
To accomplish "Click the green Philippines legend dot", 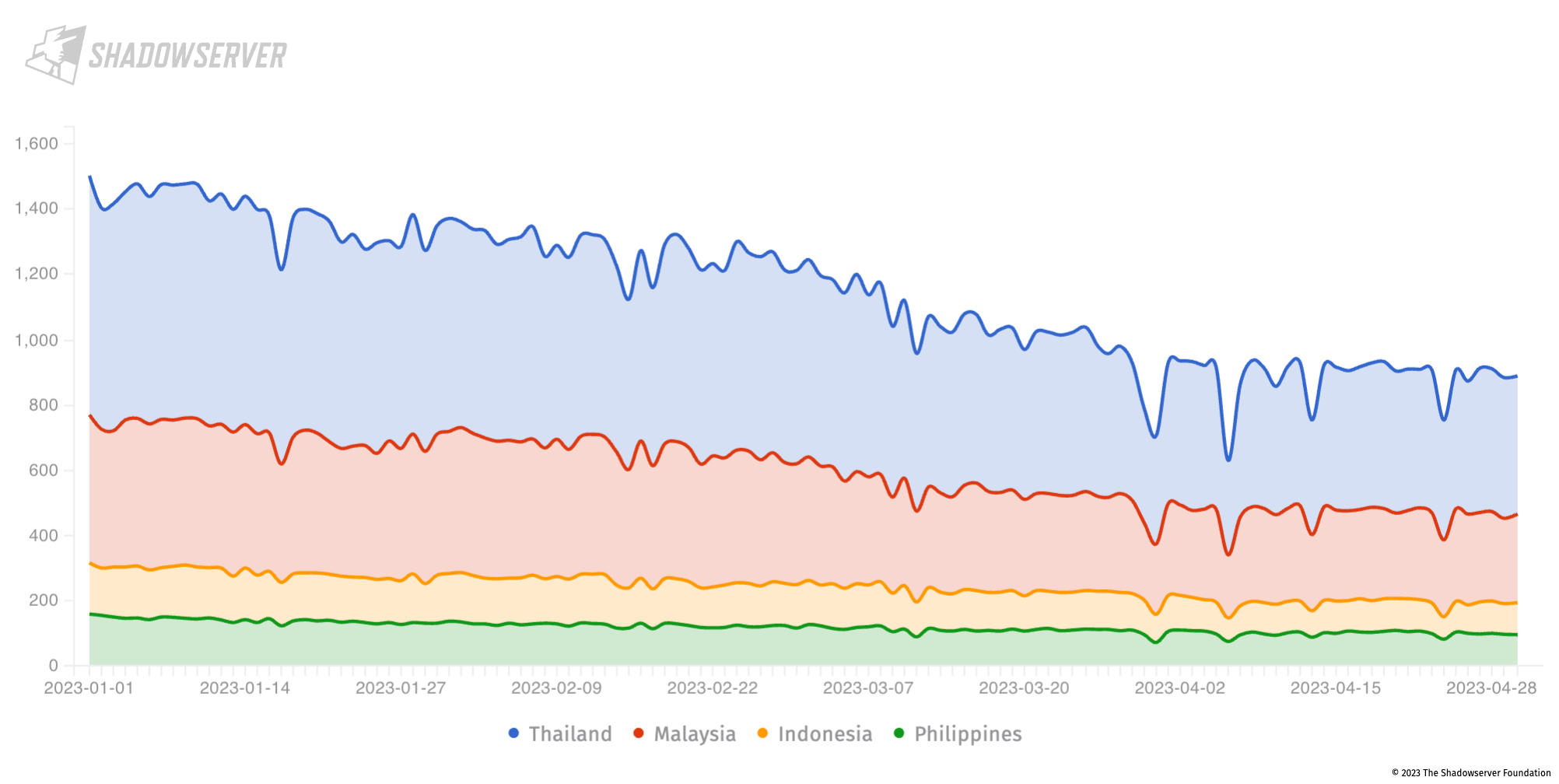I will (899, 733).
